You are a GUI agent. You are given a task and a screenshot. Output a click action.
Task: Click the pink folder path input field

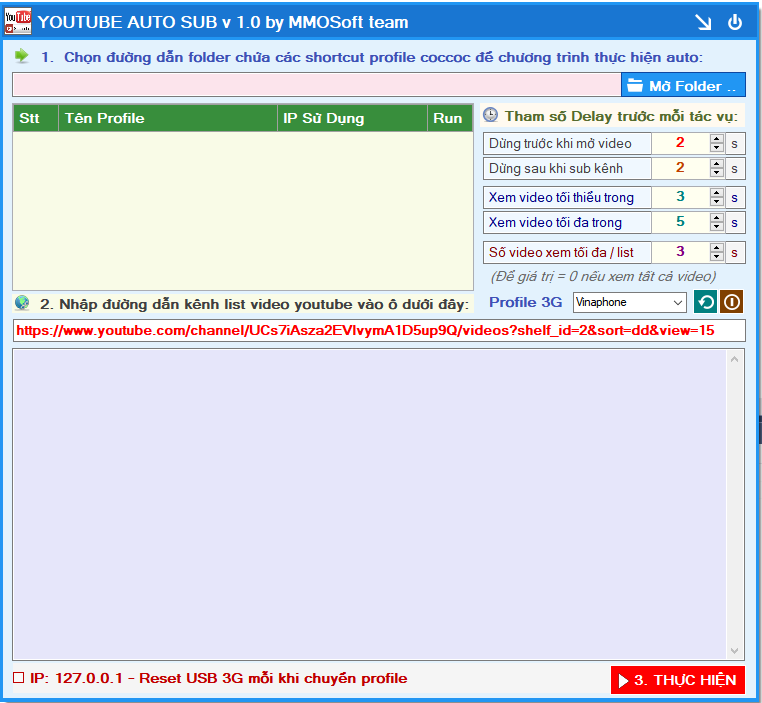click(316, 85)
